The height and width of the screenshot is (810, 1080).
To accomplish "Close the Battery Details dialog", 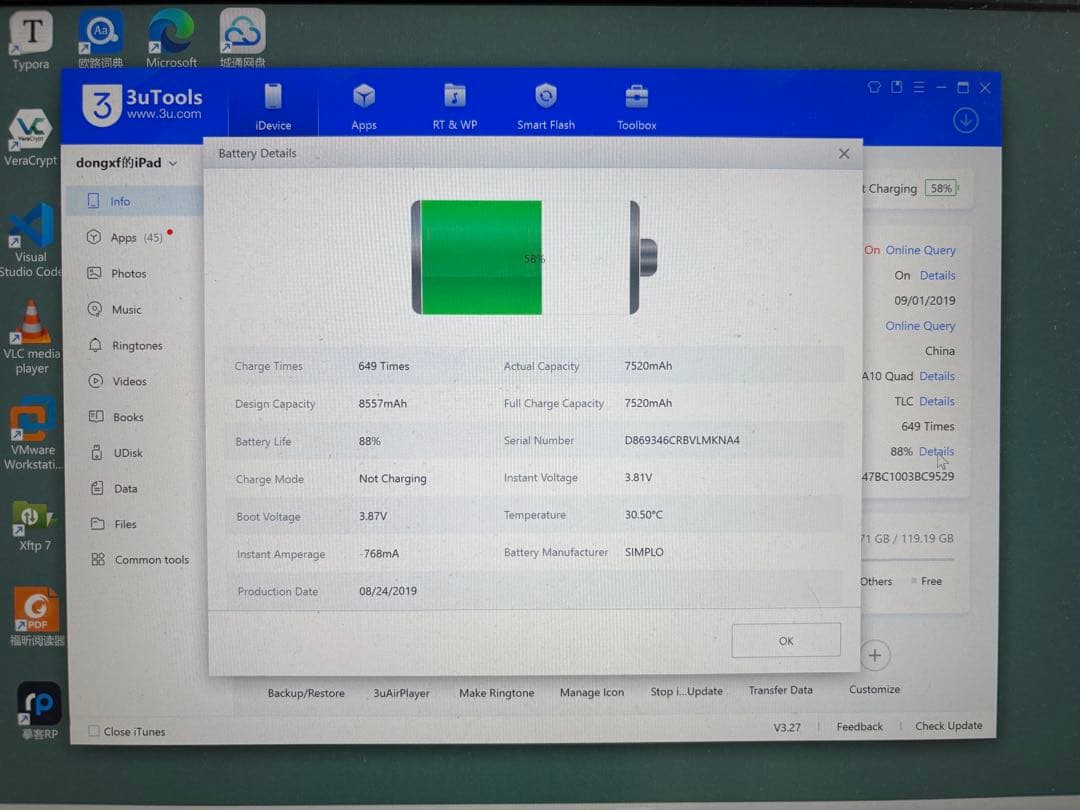I will coord(844,154).
